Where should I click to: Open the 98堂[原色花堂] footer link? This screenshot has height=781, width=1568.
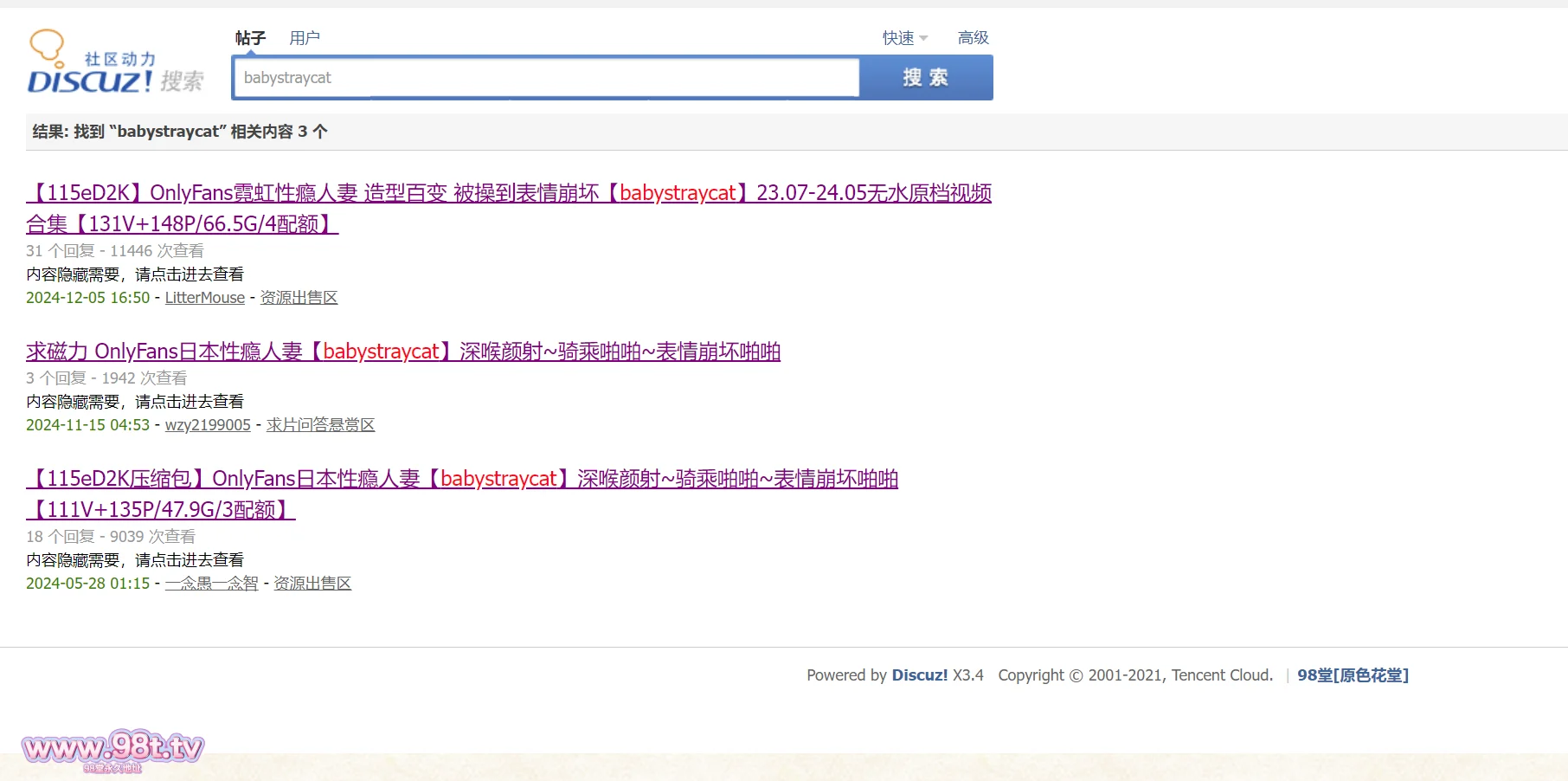1352,675
